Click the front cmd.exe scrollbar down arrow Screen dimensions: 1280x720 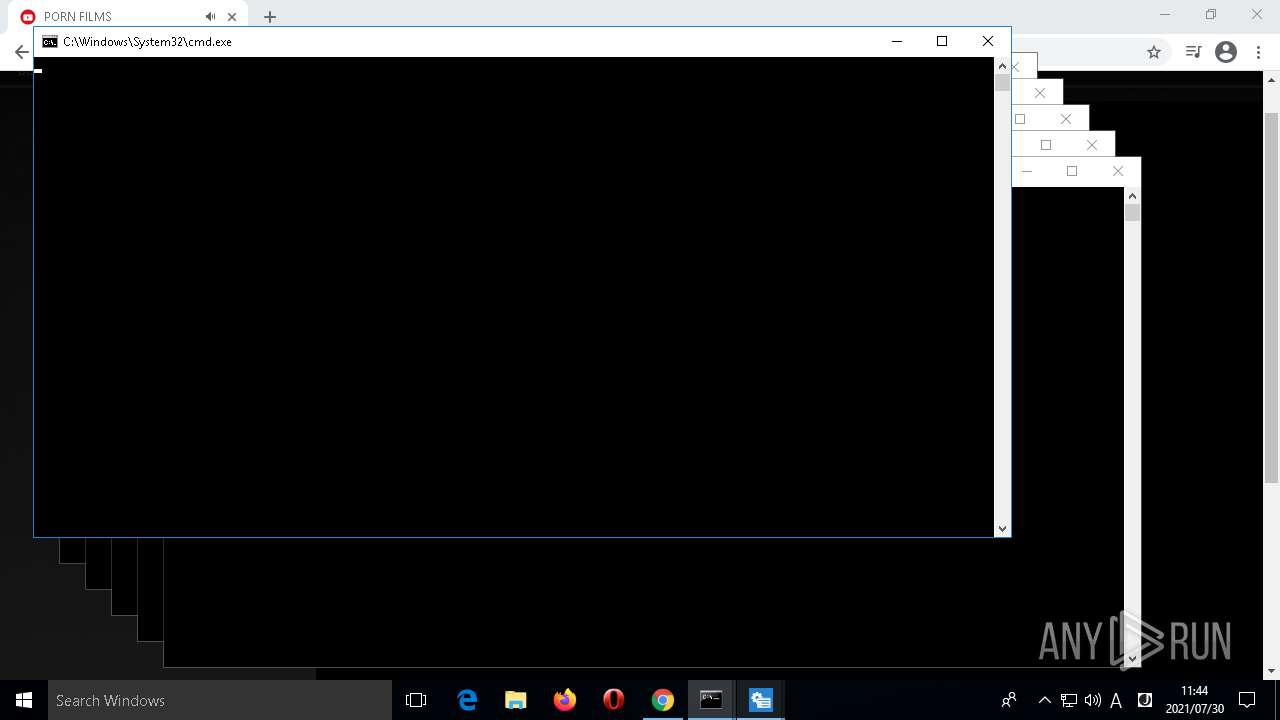click(x=1002, y=528)
